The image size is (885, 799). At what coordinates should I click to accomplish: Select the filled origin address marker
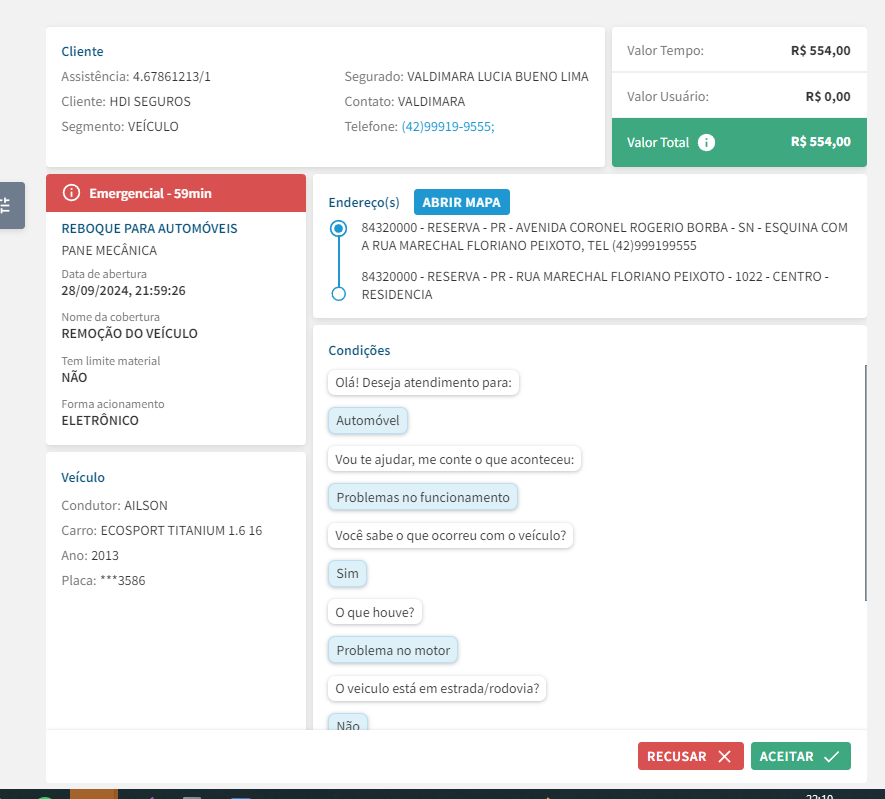(339, 229)
